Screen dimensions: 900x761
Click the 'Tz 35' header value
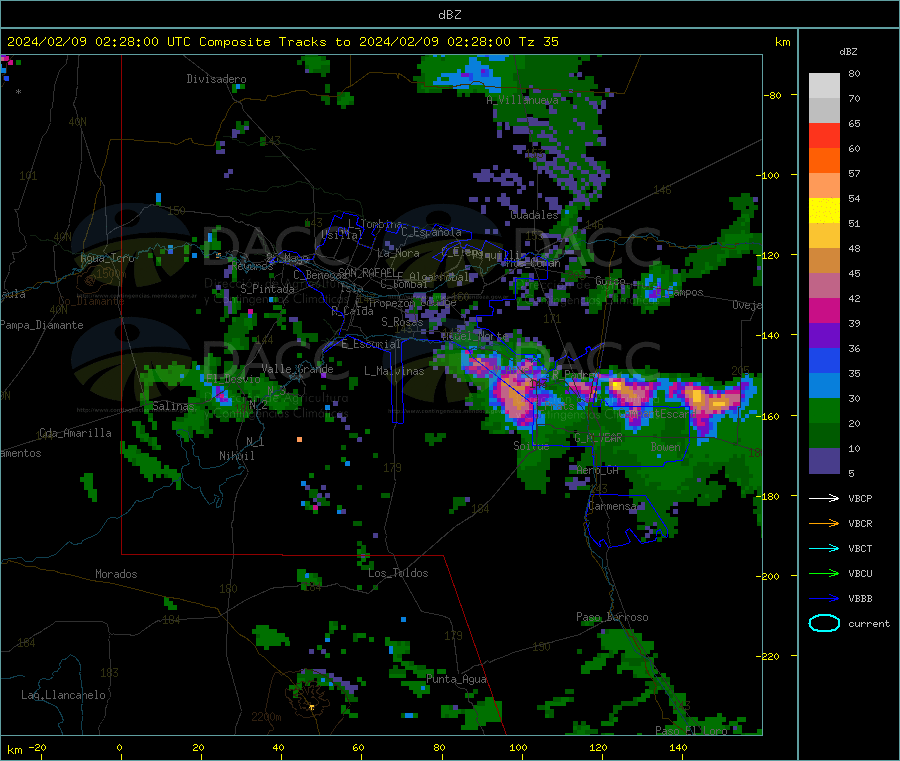click(x=538, y=42)
